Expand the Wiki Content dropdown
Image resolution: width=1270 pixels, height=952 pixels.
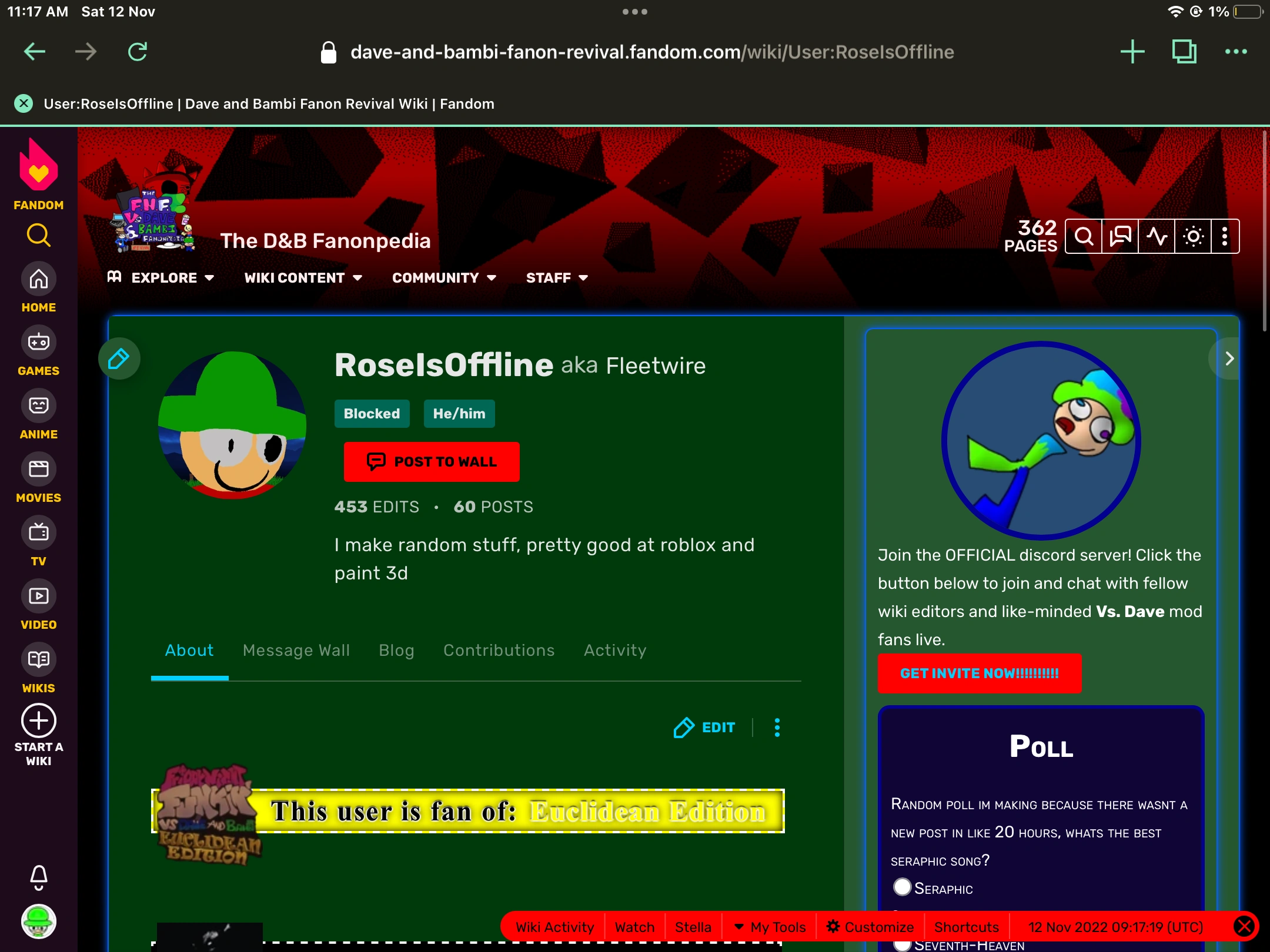303,278
